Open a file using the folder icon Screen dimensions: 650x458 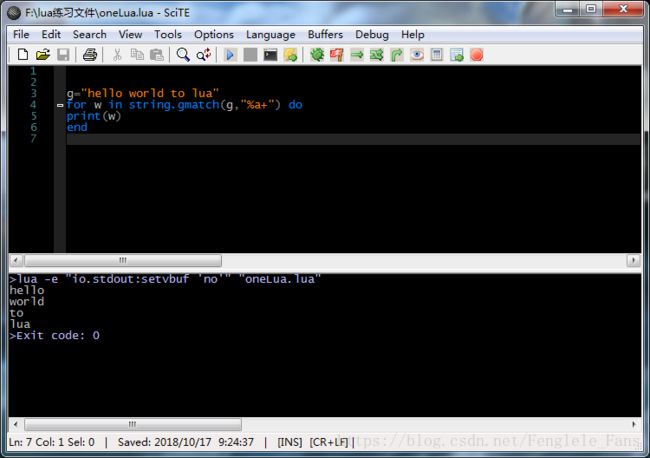click(x=43, y=55)
